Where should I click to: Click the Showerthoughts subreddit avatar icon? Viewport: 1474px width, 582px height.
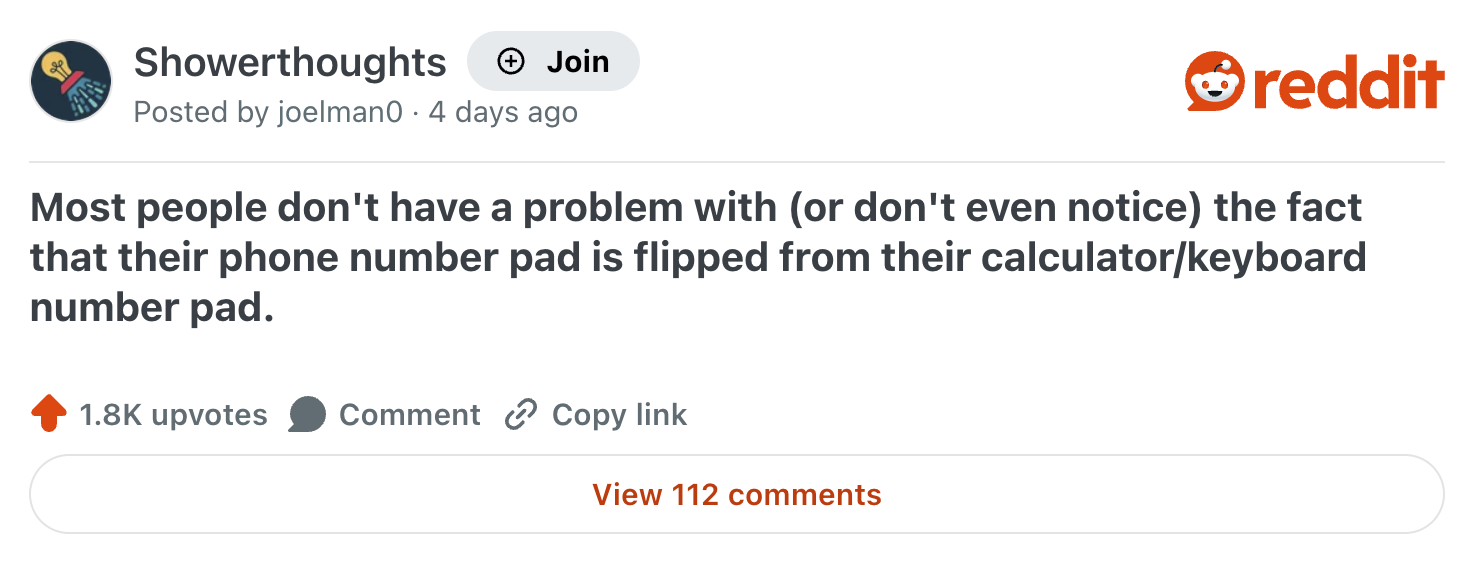tap(71, 81)
